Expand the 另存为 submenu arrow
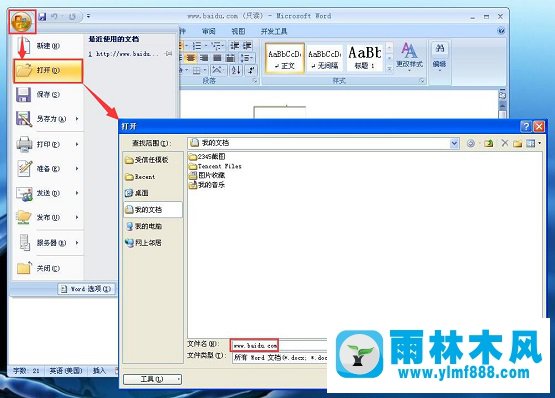 pyautogui.click(x=77, y=119)
